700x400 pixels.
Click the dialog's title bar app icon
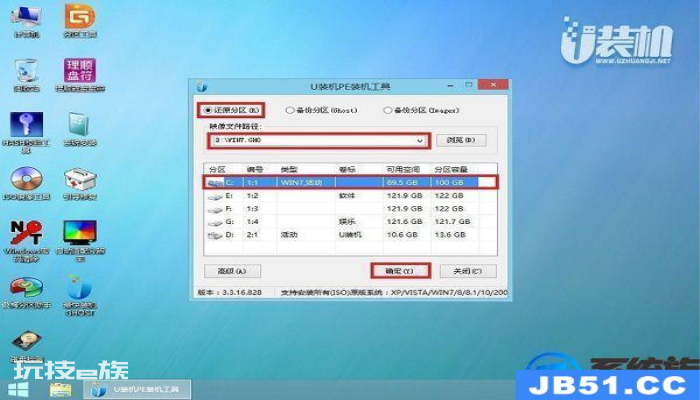[202, 86]
